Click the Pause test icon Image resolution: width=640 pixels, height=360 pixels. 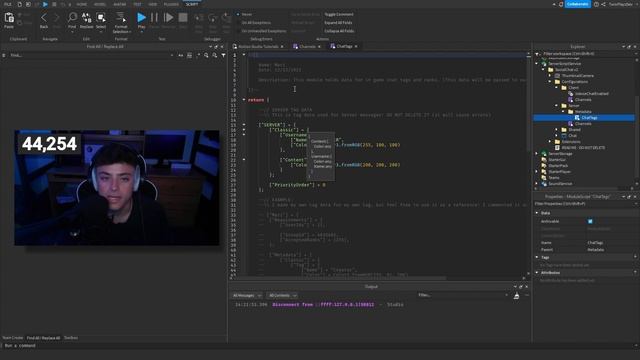click(x=154, y=17)
